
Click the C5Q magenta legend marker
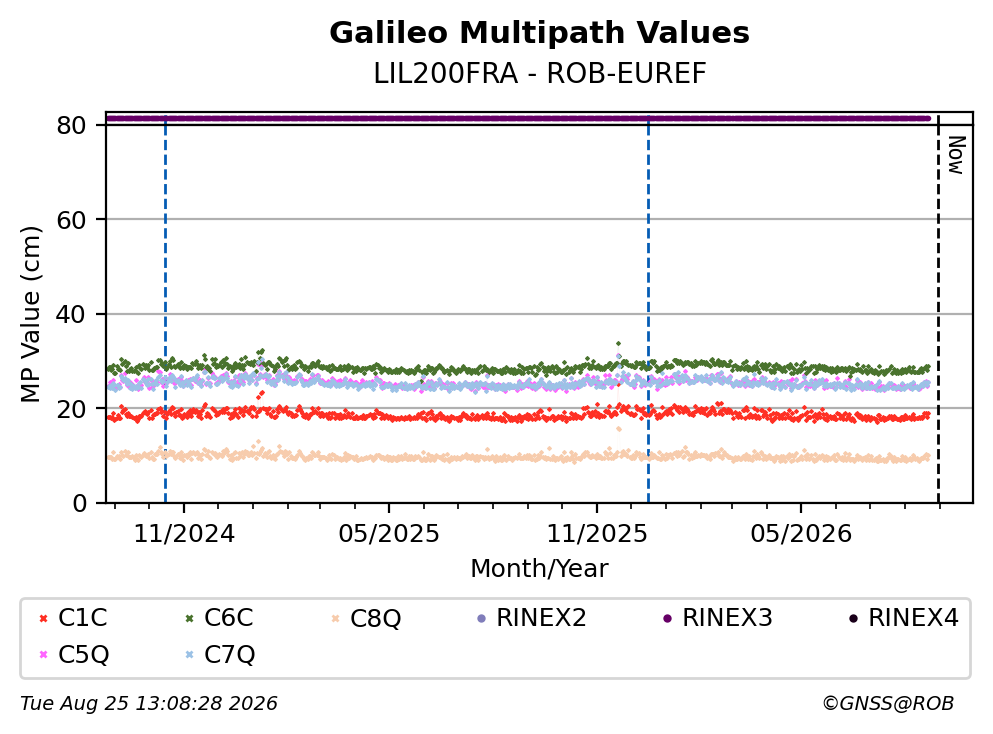click(x=43, y=655)
